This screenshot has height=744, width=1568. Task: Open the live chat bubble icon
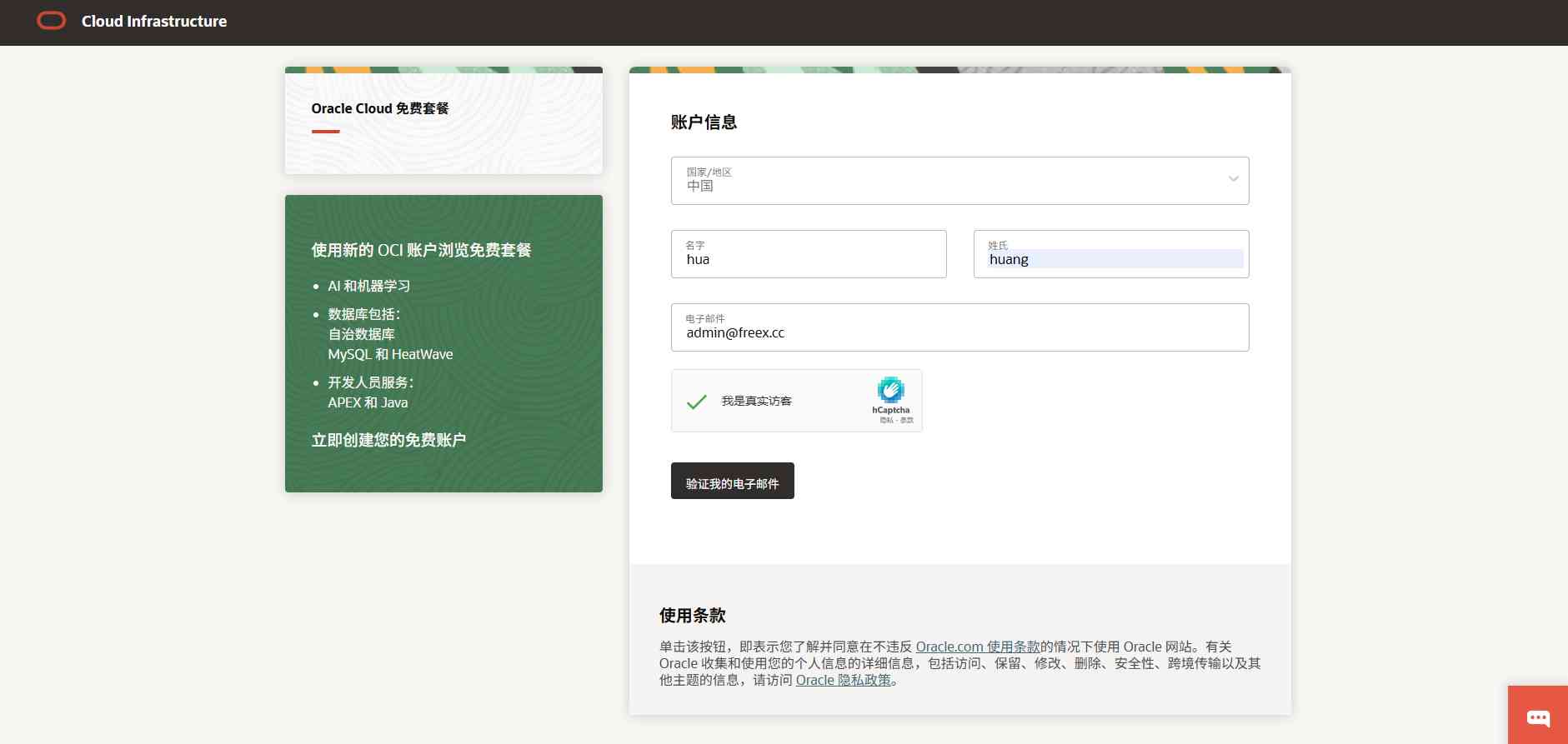pyautogui.click(x=1538, y=717)
